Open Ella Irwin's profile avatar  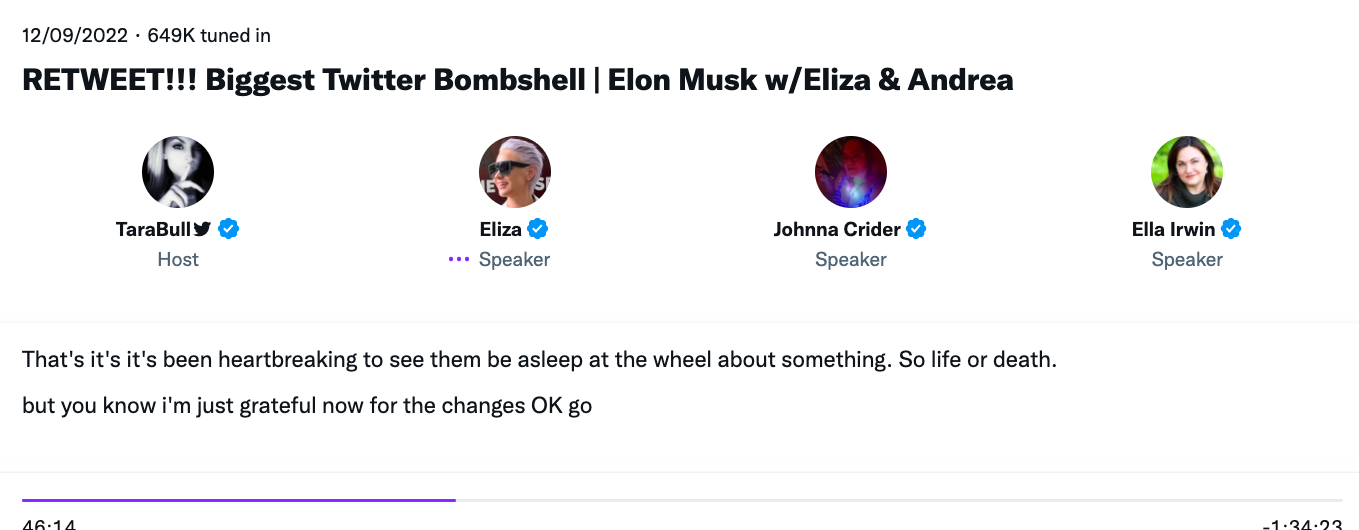tap(1187, 172)
